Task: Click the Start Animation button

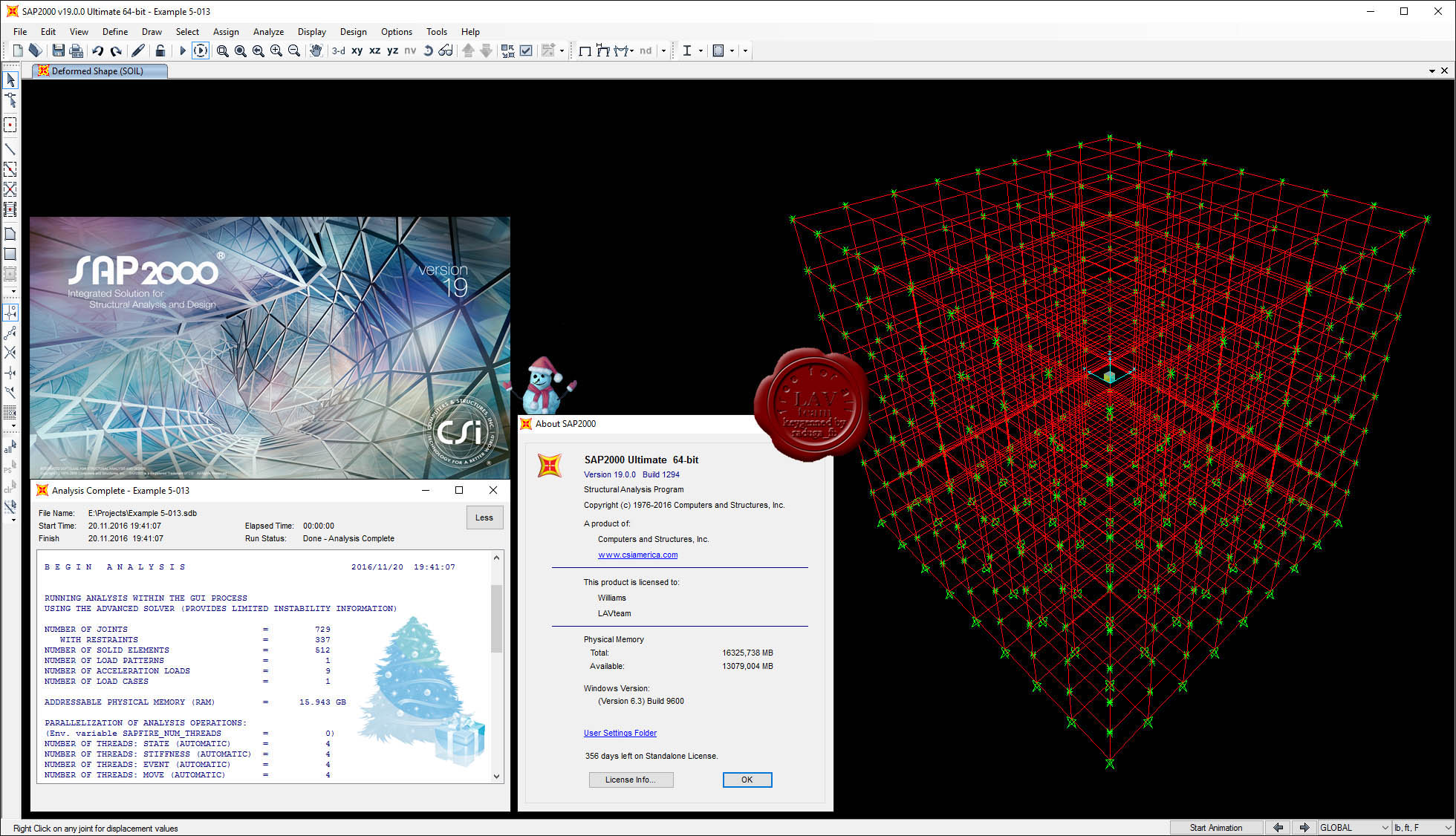Action: click(x=1216, y=828)
